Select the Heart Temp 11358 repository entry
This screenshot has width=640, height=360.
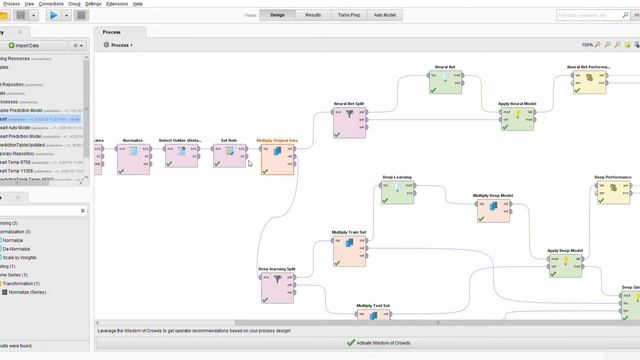pyautogui.click(x=41, y=171)
